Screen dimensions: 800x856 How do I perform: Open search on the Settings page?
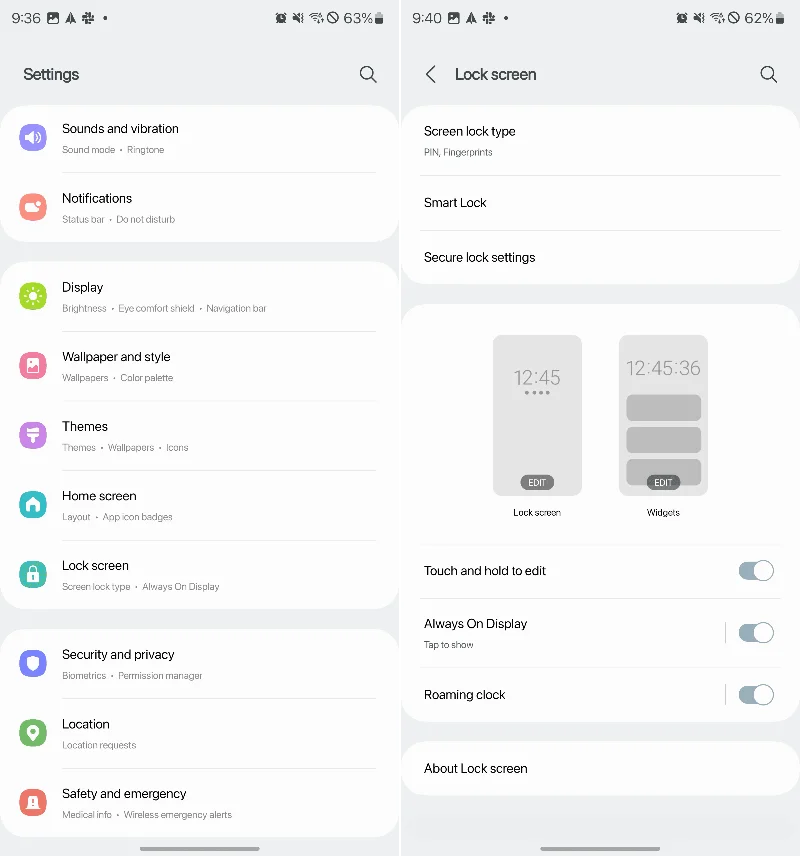coord(367,74)
